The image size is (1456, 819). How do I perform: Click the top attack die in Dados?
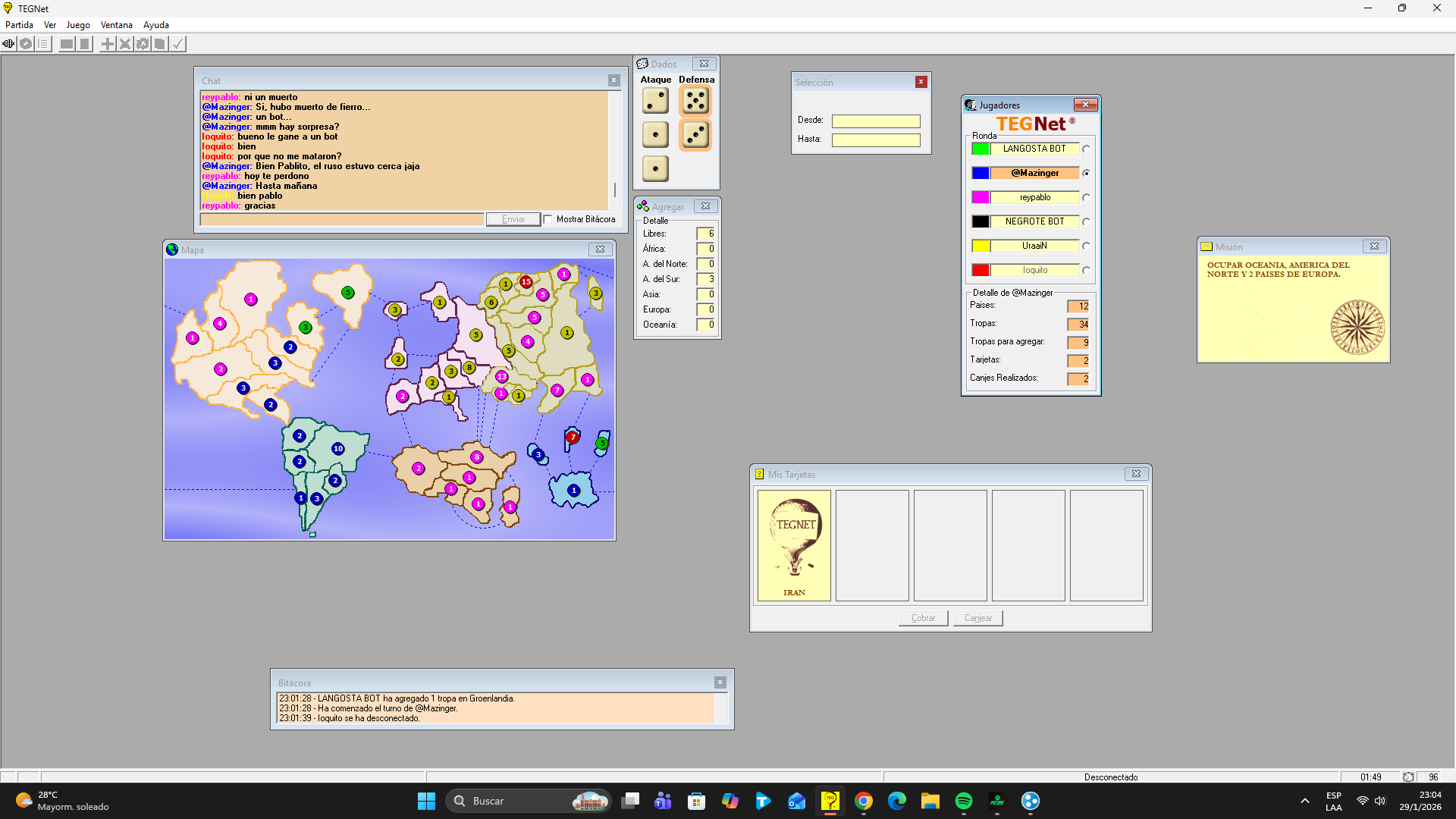pos(655,100)
